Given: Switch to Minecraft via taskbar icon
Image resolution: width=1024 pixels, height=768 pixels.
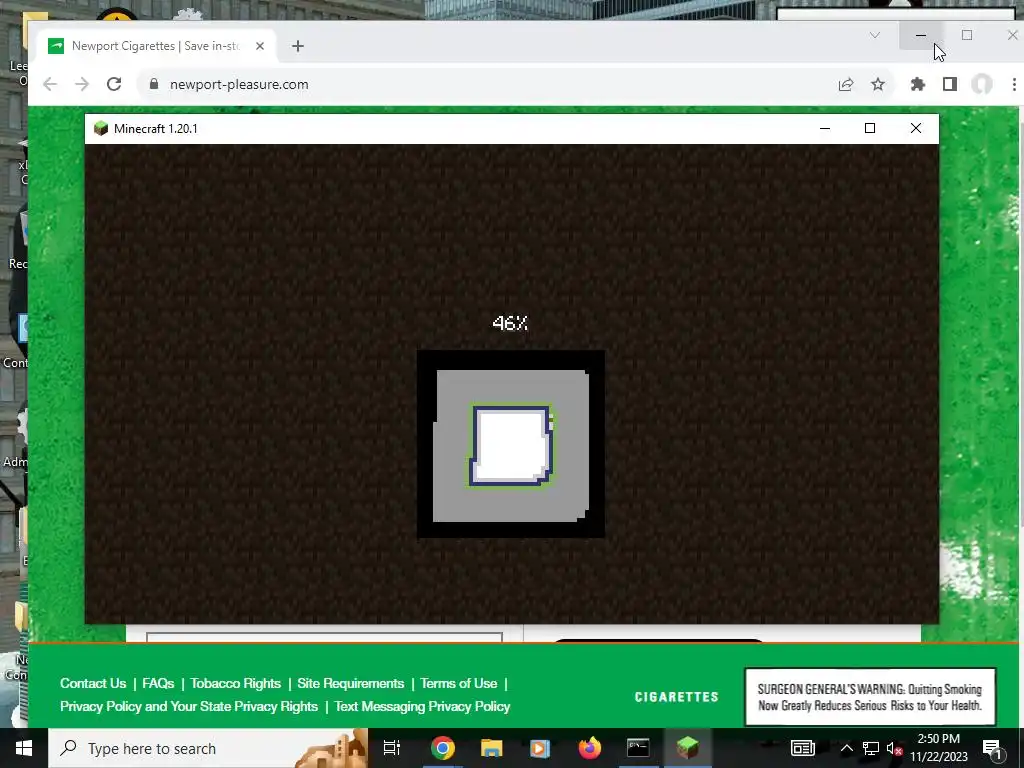Looking at the screenshot, I should (x=688, y=748).
